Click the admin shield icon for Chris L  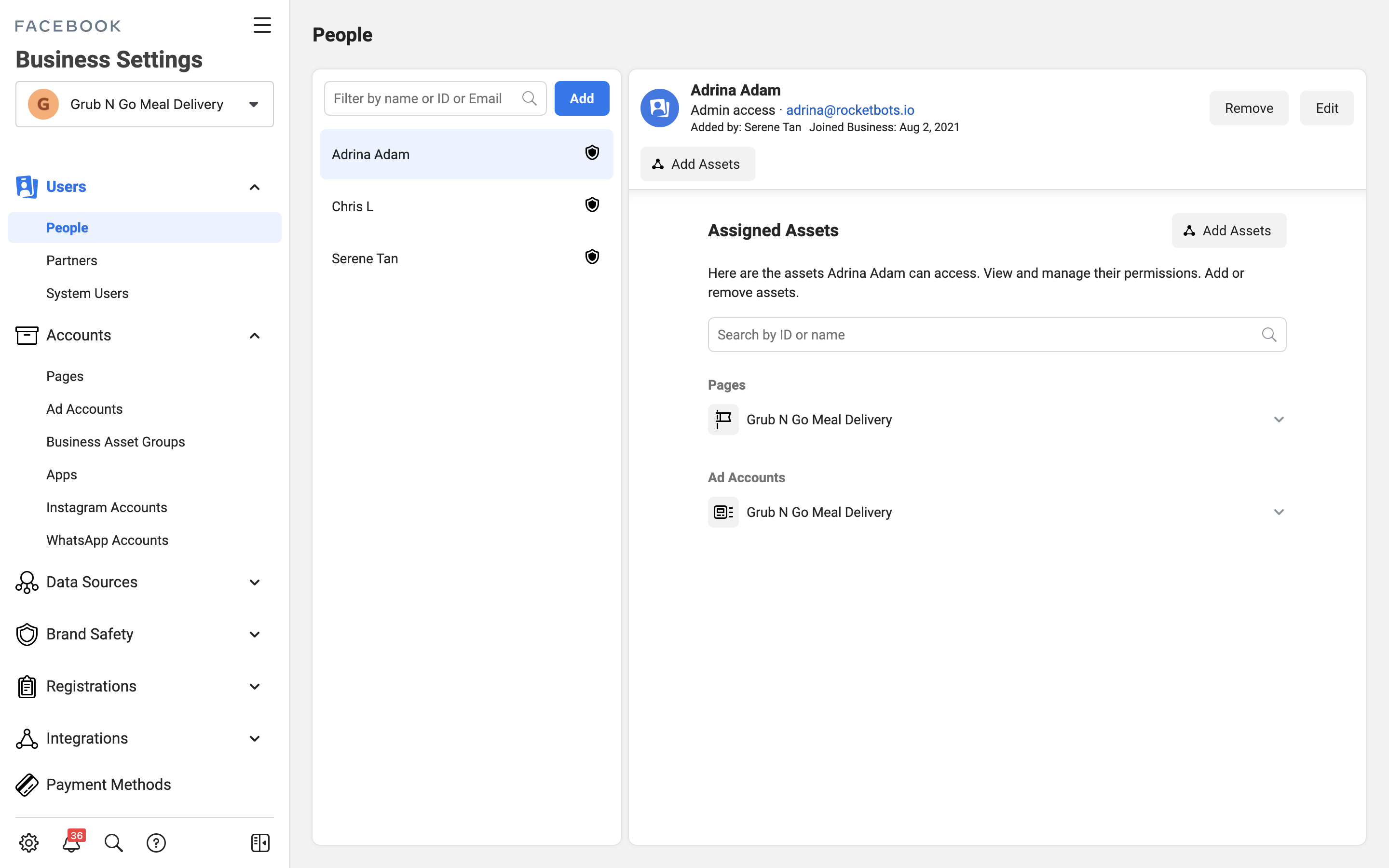592,205
